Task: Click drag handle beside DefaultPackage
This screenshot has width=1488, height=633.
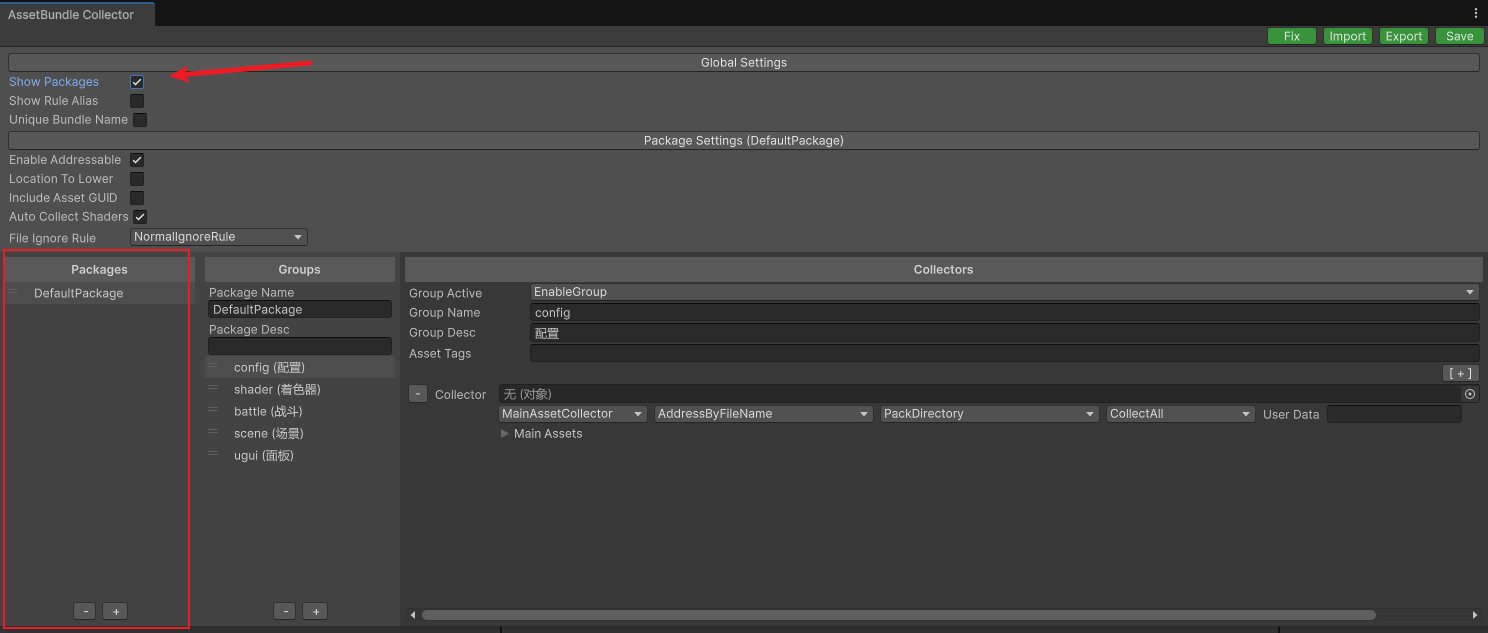Action: tap(13, 293)
